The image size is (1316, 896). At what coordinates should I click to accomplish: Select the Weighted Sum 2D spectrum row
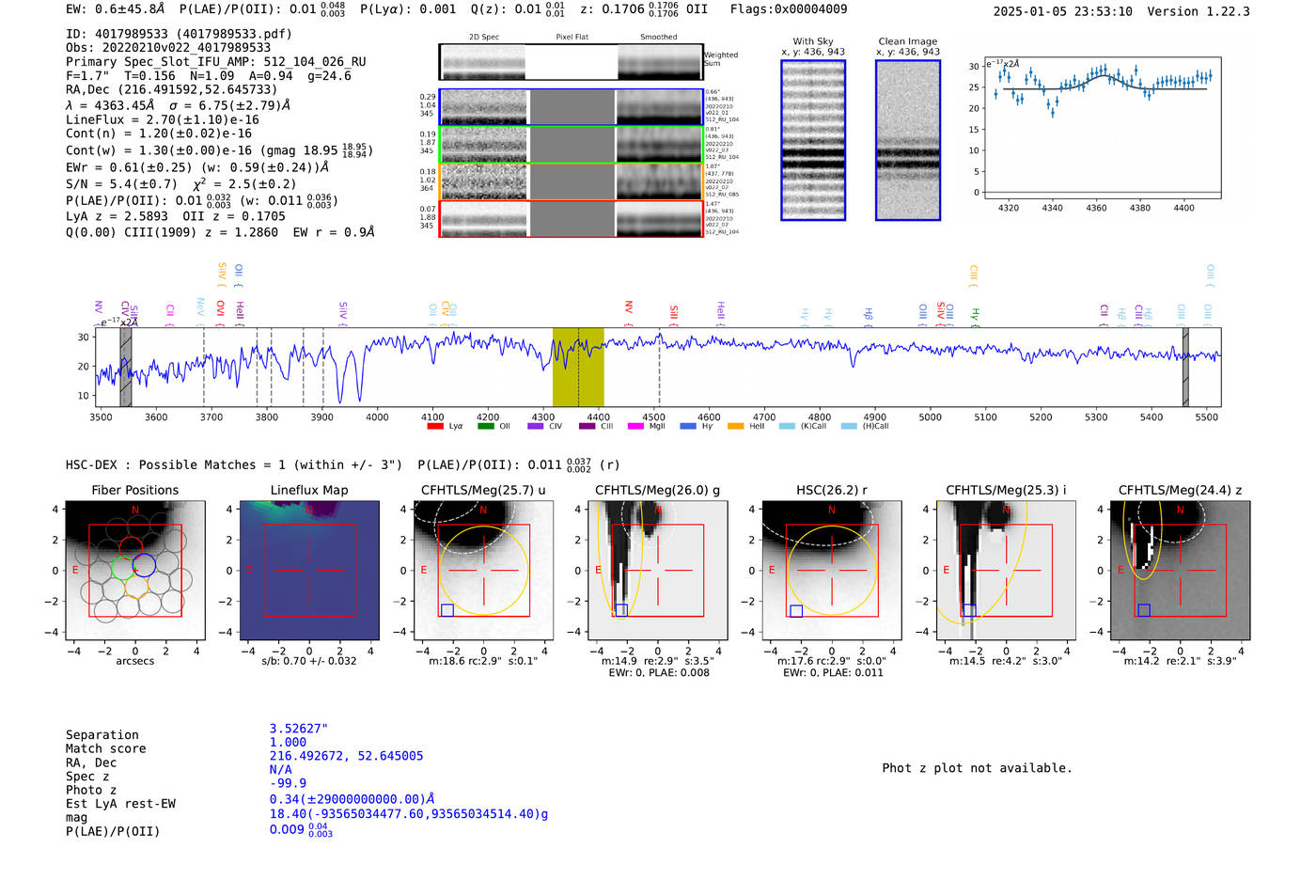[571, 62]
